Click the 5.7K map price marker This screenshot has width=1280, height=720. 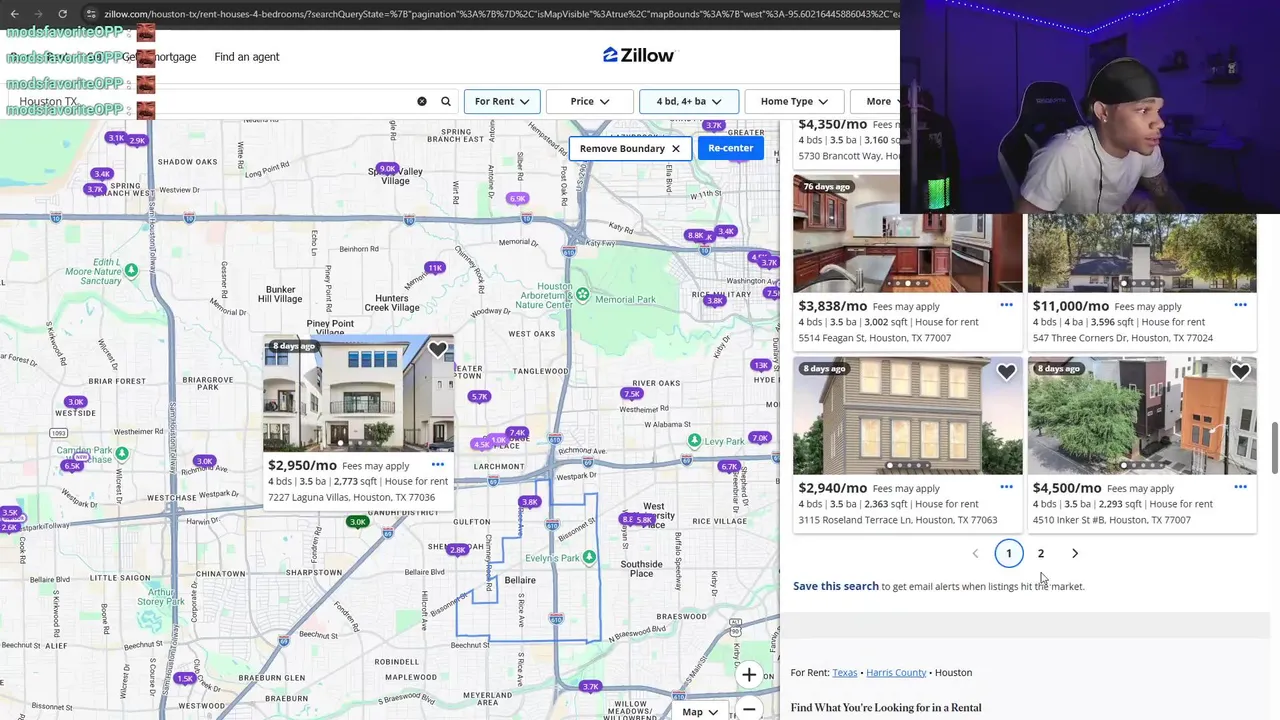click(479, 396)
